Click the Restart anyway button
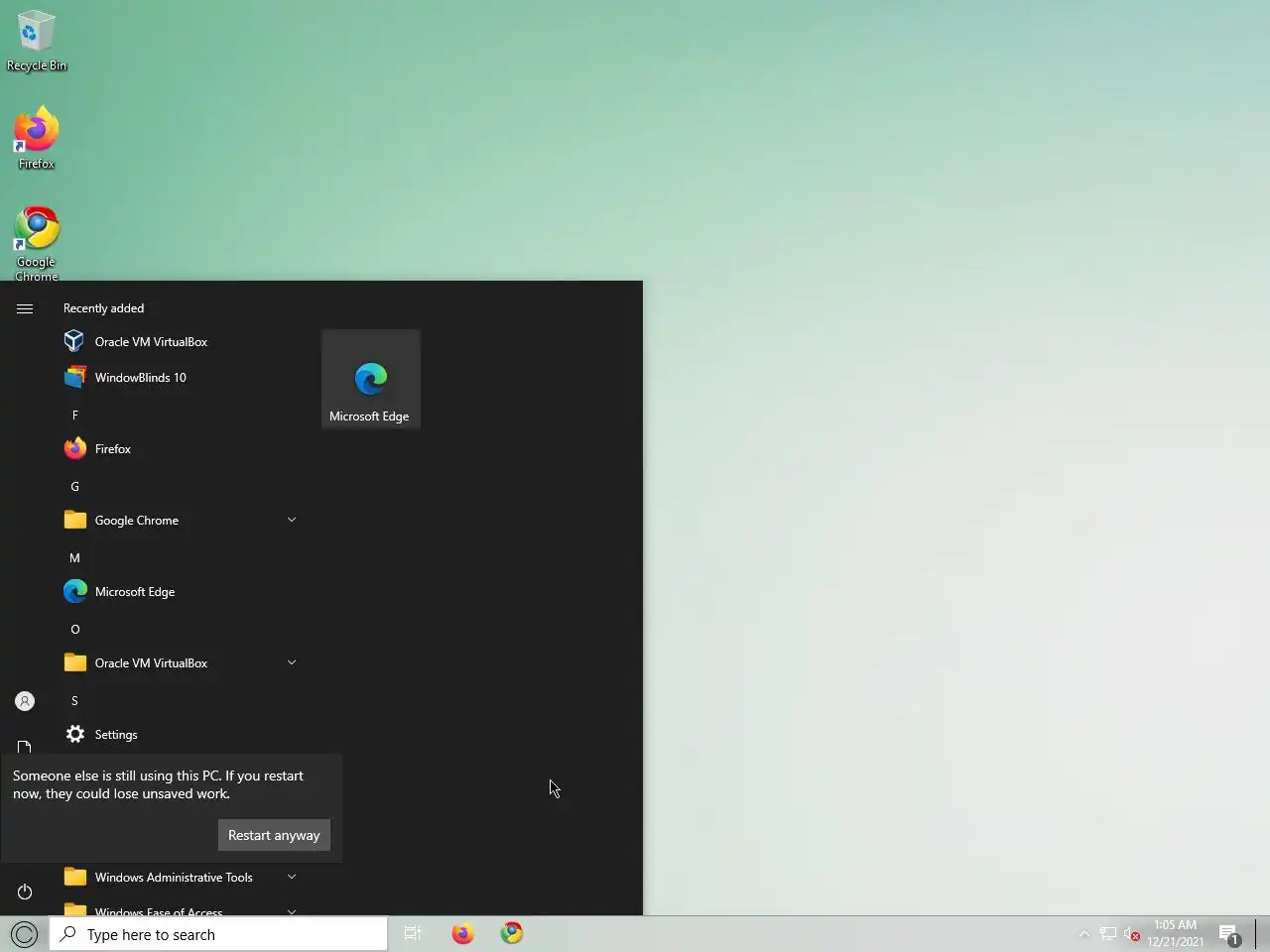 point(274,835)
